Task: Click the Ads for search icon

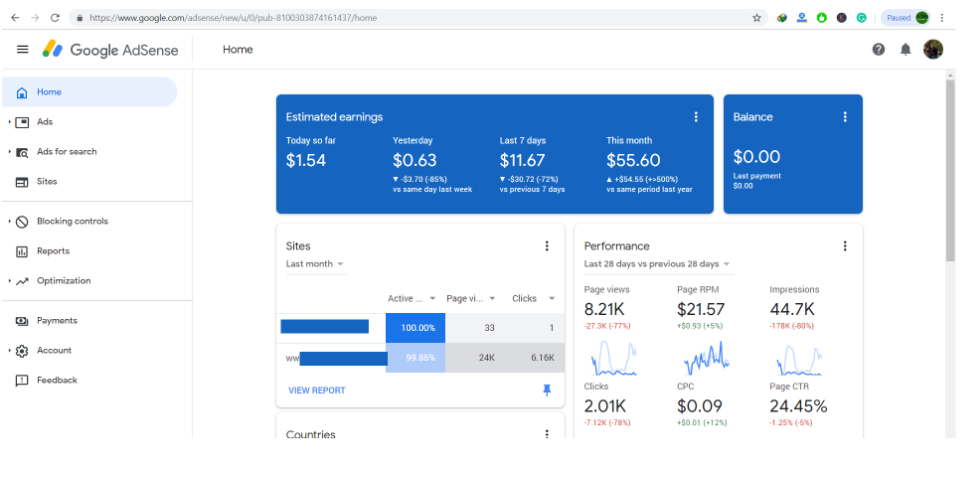Action: (22, 152)
